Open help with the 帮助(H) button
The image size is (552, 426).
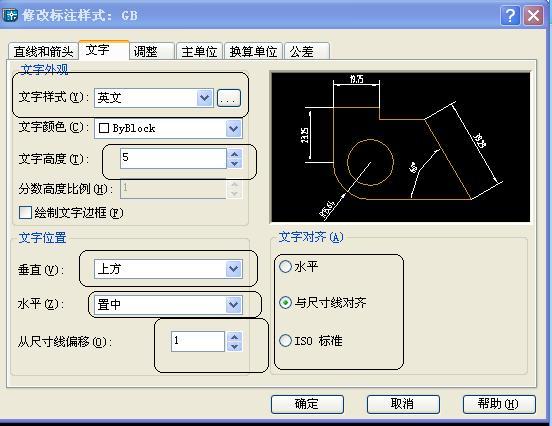coord(499,404)
